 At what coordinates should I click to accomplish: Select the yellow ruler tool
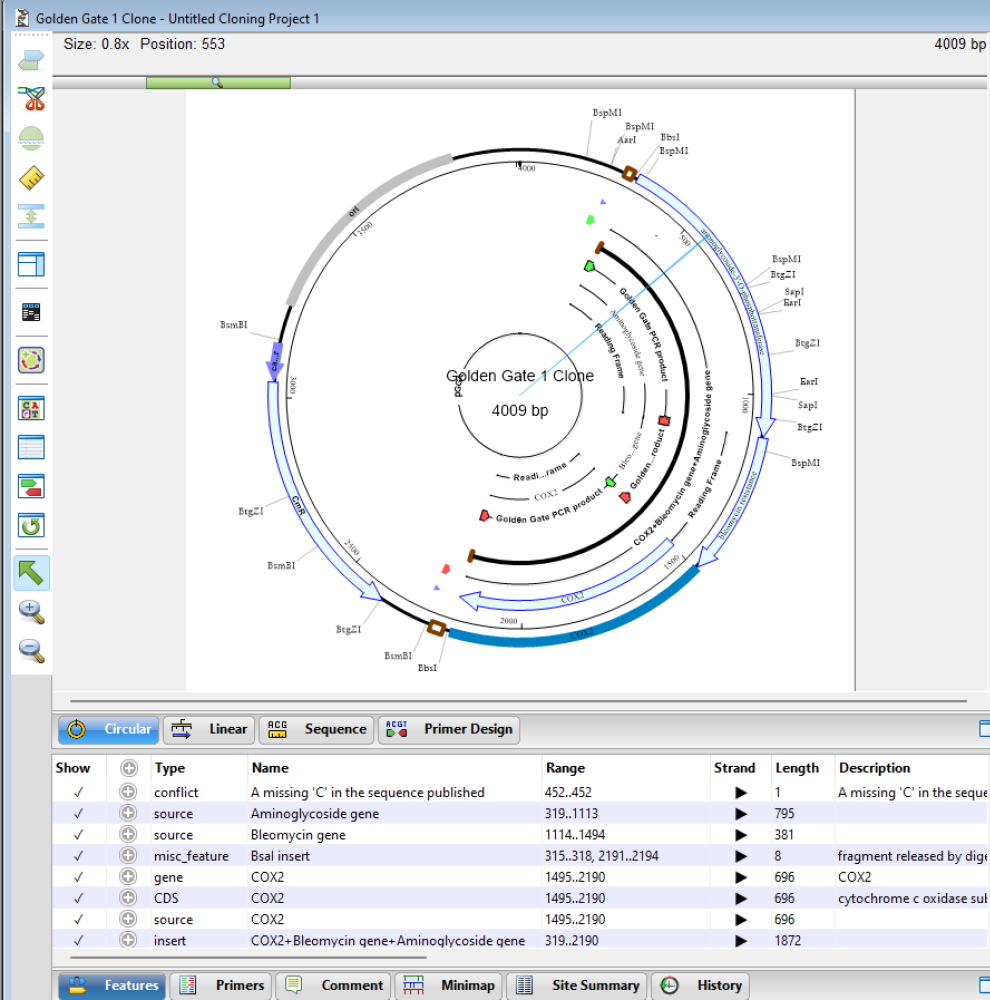tap(32, 178)
